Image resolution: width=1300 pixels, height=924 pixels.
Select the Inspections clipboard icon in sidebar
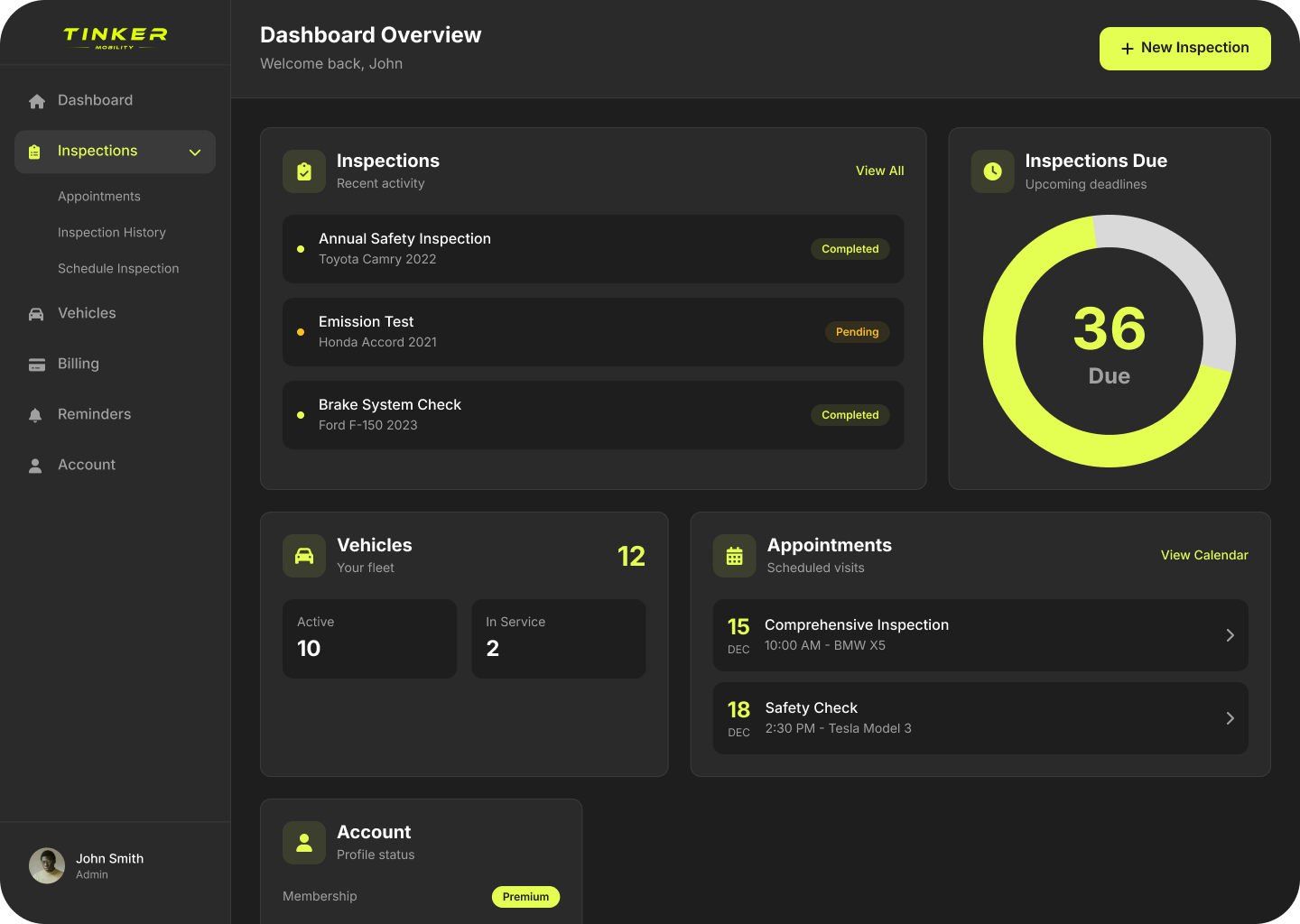[34, 152]
